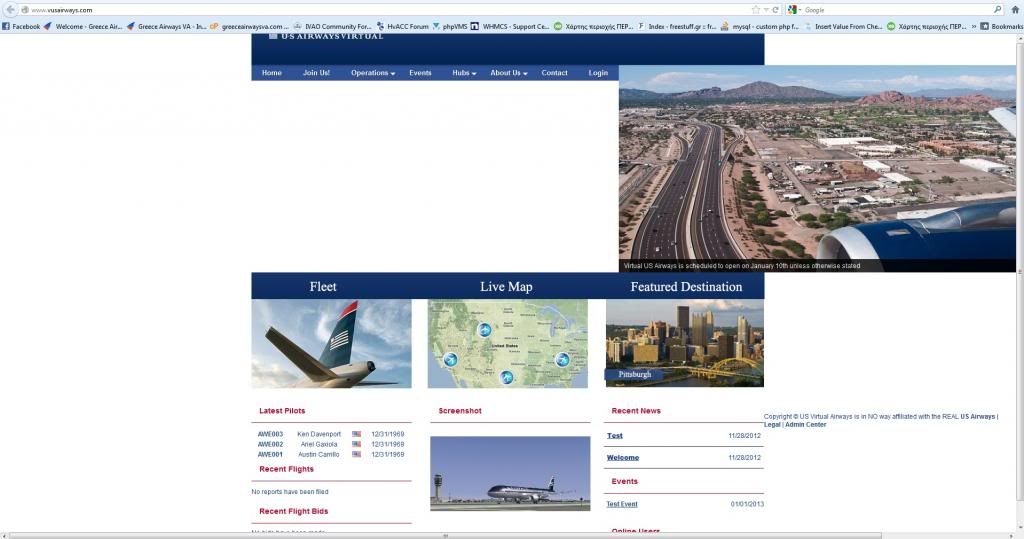Open the IVAO Community Forum bookmark
The width and height of the screenshot is (1024, 539).
332,27
